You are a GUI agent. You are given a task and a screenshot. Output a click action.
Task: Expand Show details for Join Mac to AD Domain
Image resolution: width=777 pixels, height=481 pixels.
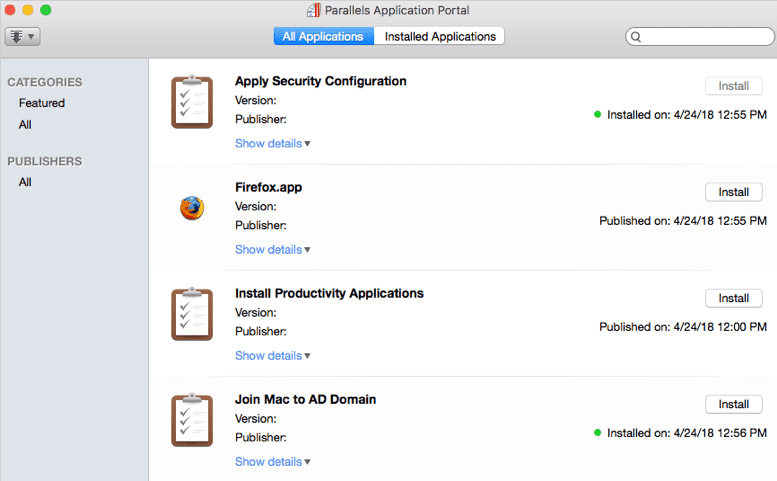tap(273, 462)
